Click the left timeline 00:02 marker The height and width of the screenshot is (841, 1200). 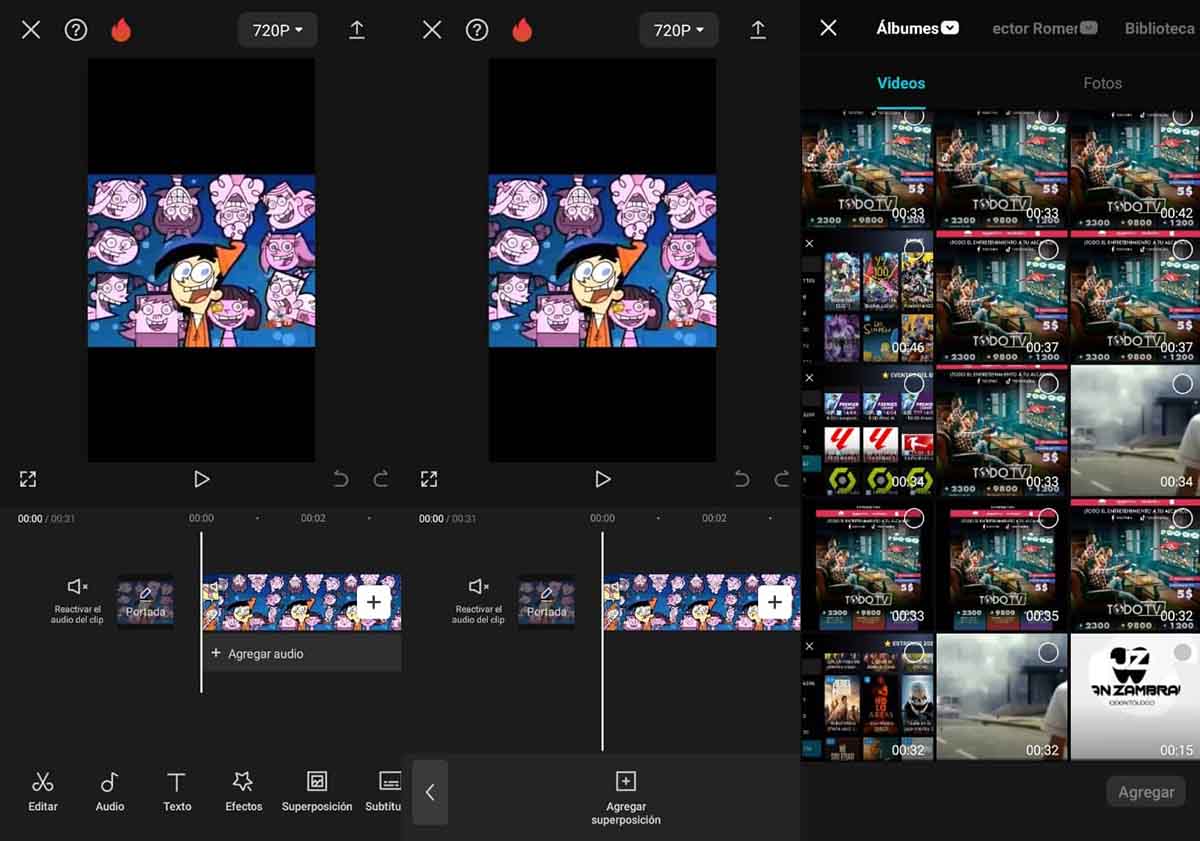pos(313,518)
